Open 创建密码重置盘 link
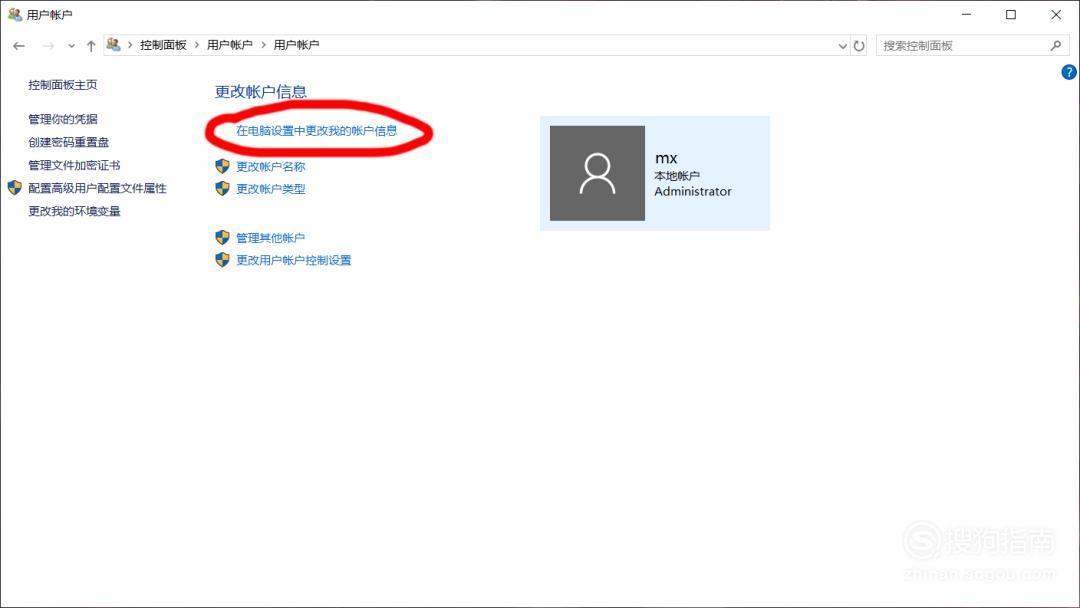 click(x=68, y=142)
